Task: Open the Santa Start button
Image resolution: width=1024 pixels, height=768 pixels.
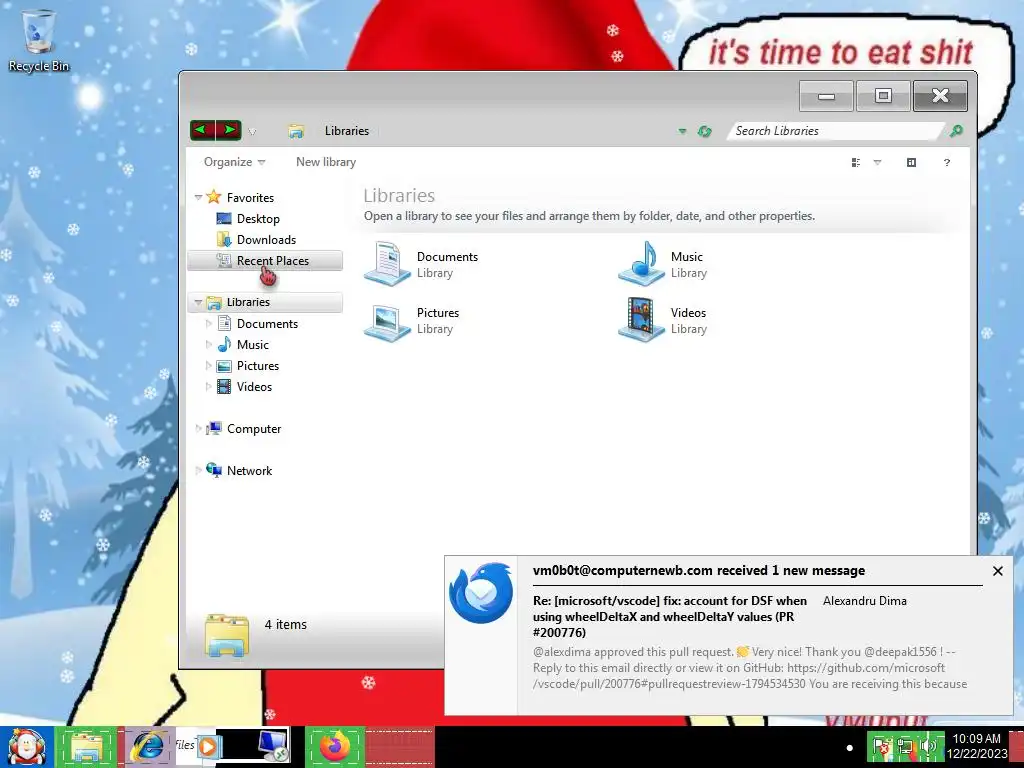Action: click(26, 747)
